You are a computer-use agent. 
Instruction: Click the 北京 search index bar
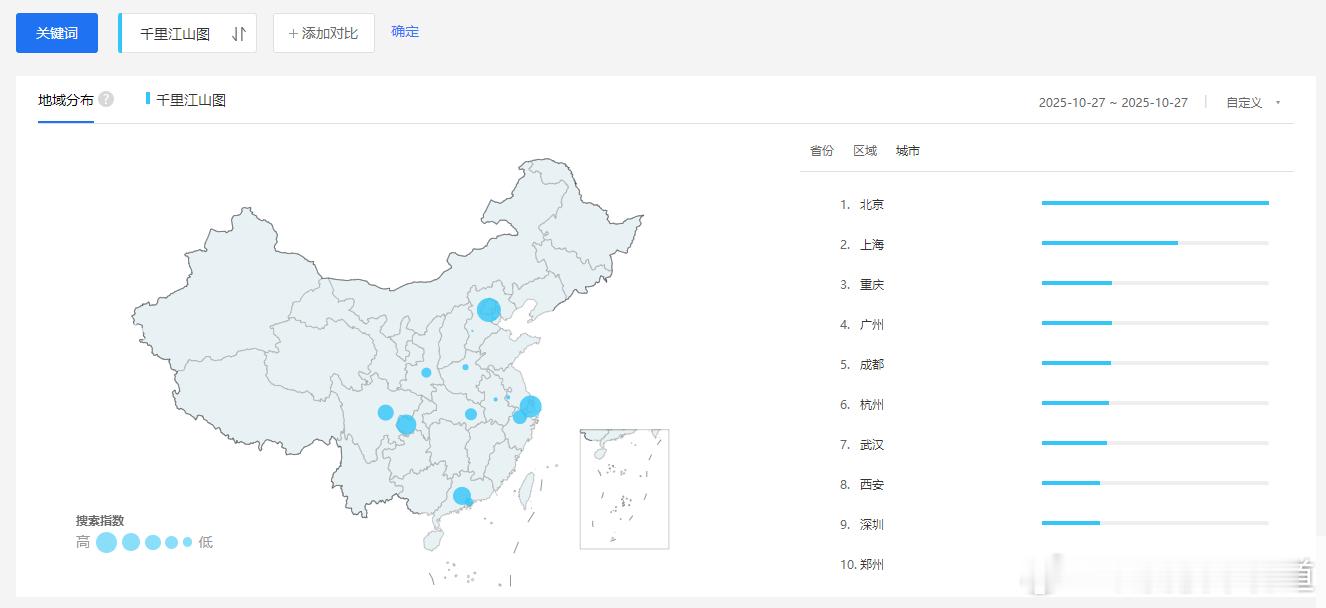click(x=1155, y=203)
